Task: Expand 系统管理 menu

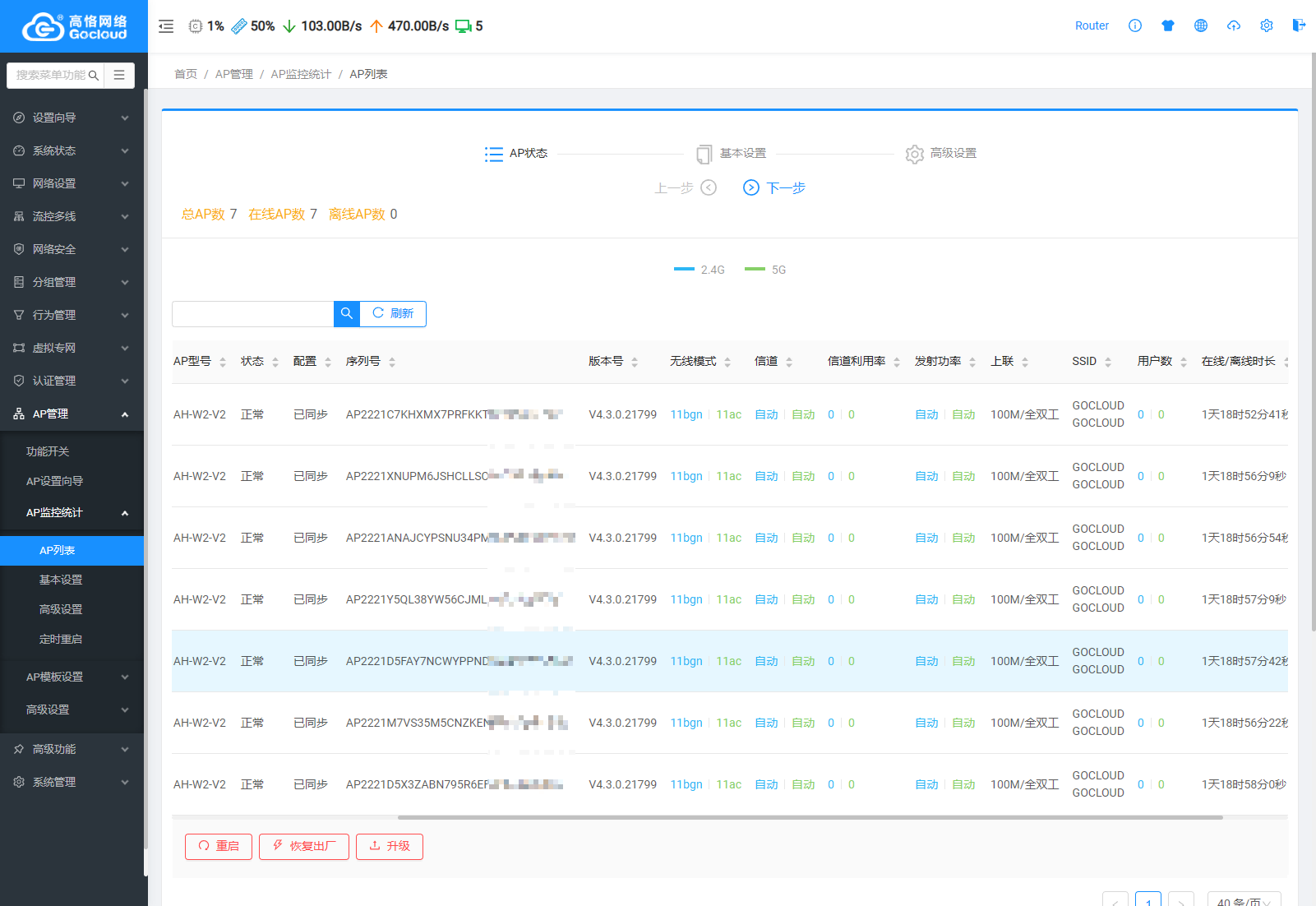Action: (x=72, y=782)
